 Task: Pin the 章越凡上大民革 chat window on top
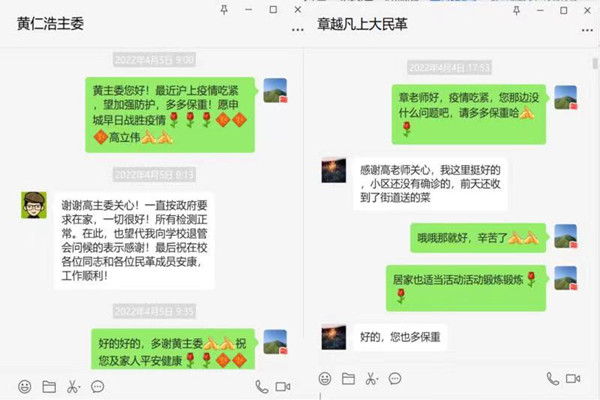(x=516, y=10)
